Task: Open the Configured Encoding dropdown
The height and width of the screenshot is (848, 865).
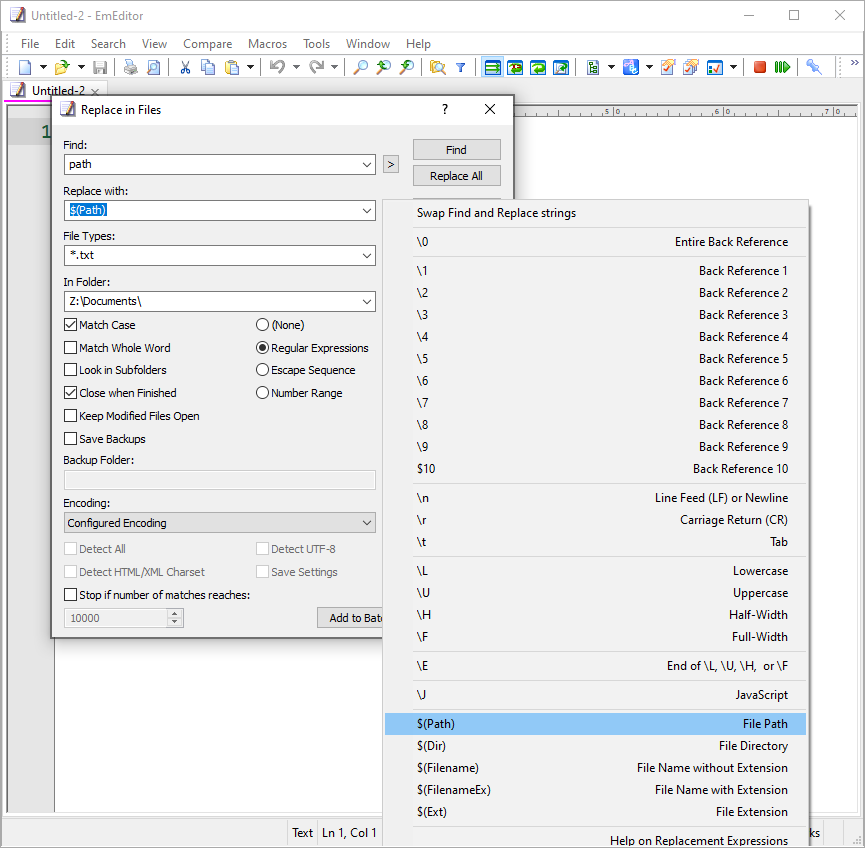Action: pyautogui.click(x=220, y=522)
